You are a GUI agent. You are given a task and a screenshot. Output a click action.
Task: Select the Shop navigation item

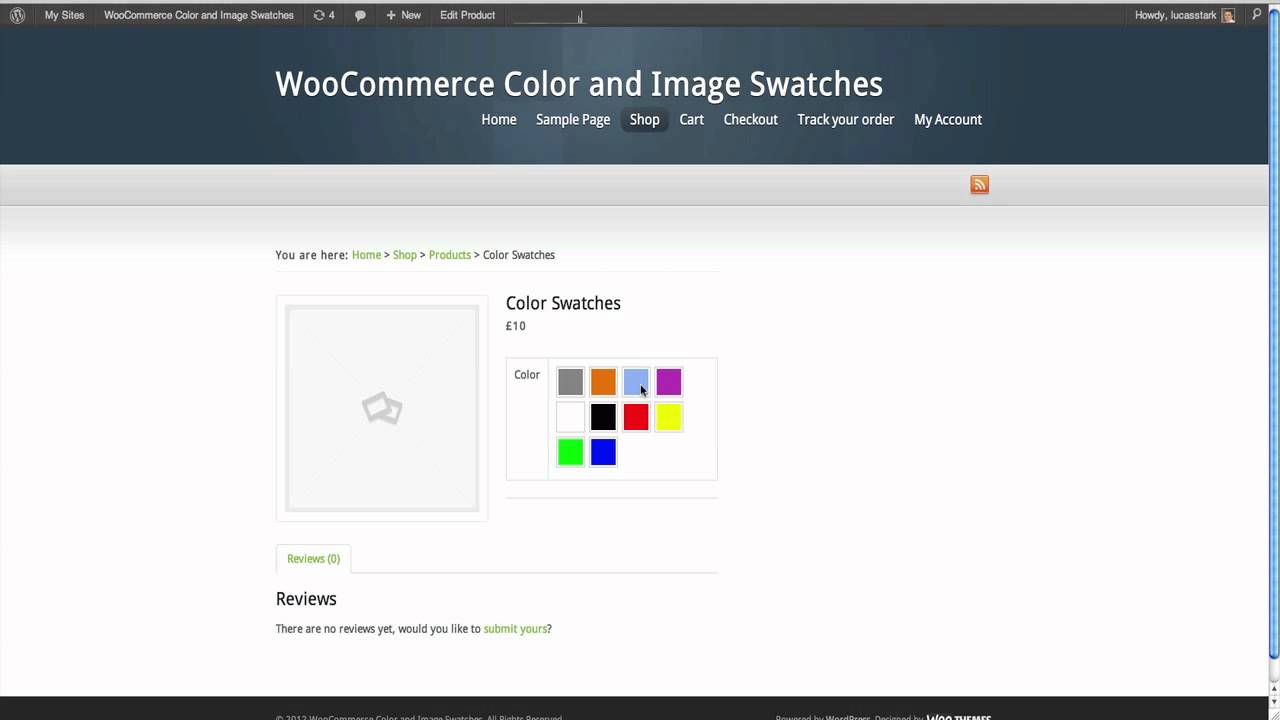point(644,119)
